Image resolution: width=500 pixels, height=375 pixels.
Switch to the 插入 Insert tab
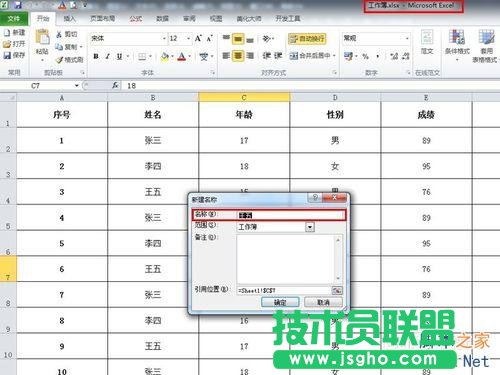coord(69,19)
